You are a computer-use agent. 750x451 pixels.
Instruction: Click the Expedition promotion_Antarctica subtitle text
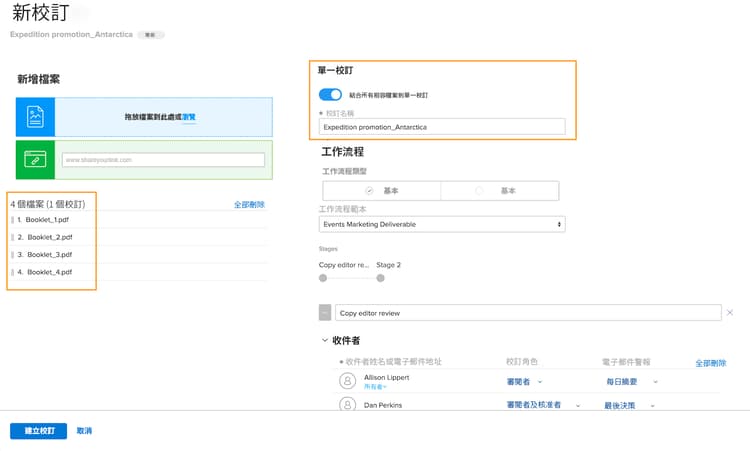[x=71, y=34]
